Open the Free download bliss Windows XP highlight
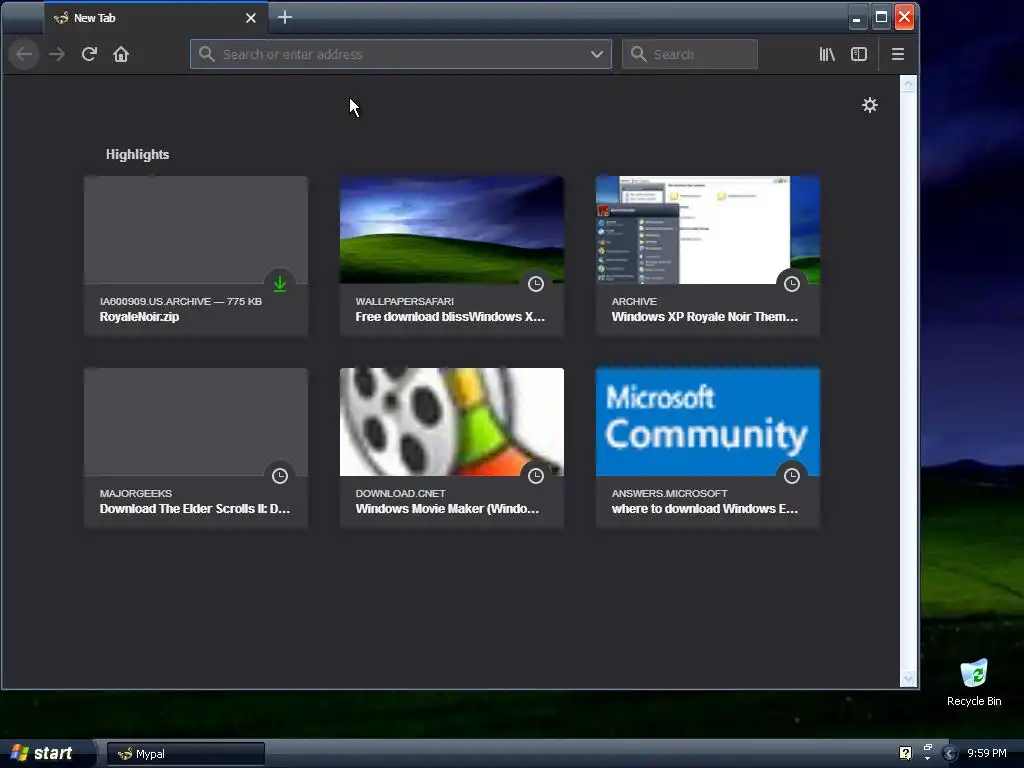The height and width of the screenshot is (768, 1024). click(x=452, y=256)
